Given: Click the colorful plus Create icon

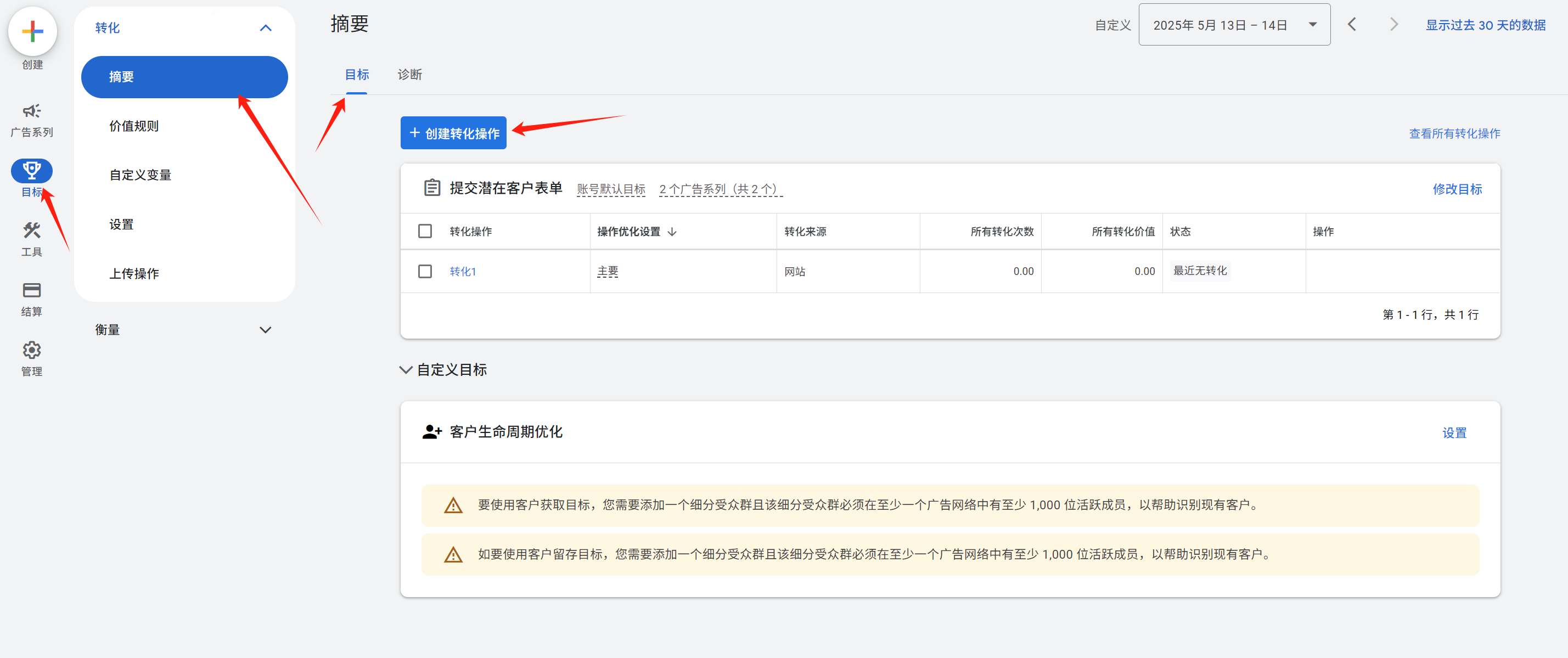Looking at the screenshot, I should (32, 31).
